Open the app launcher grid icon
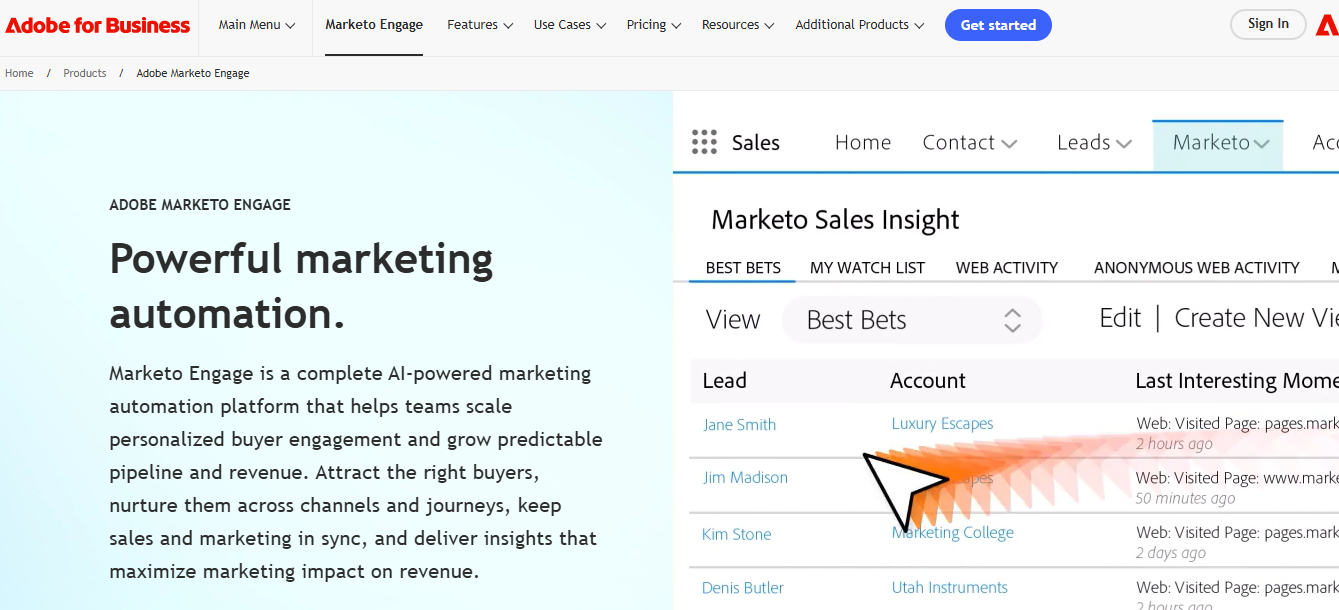The width and height of the screenshot is (1339, 610). pyautogui.click(x=705, y=142)
